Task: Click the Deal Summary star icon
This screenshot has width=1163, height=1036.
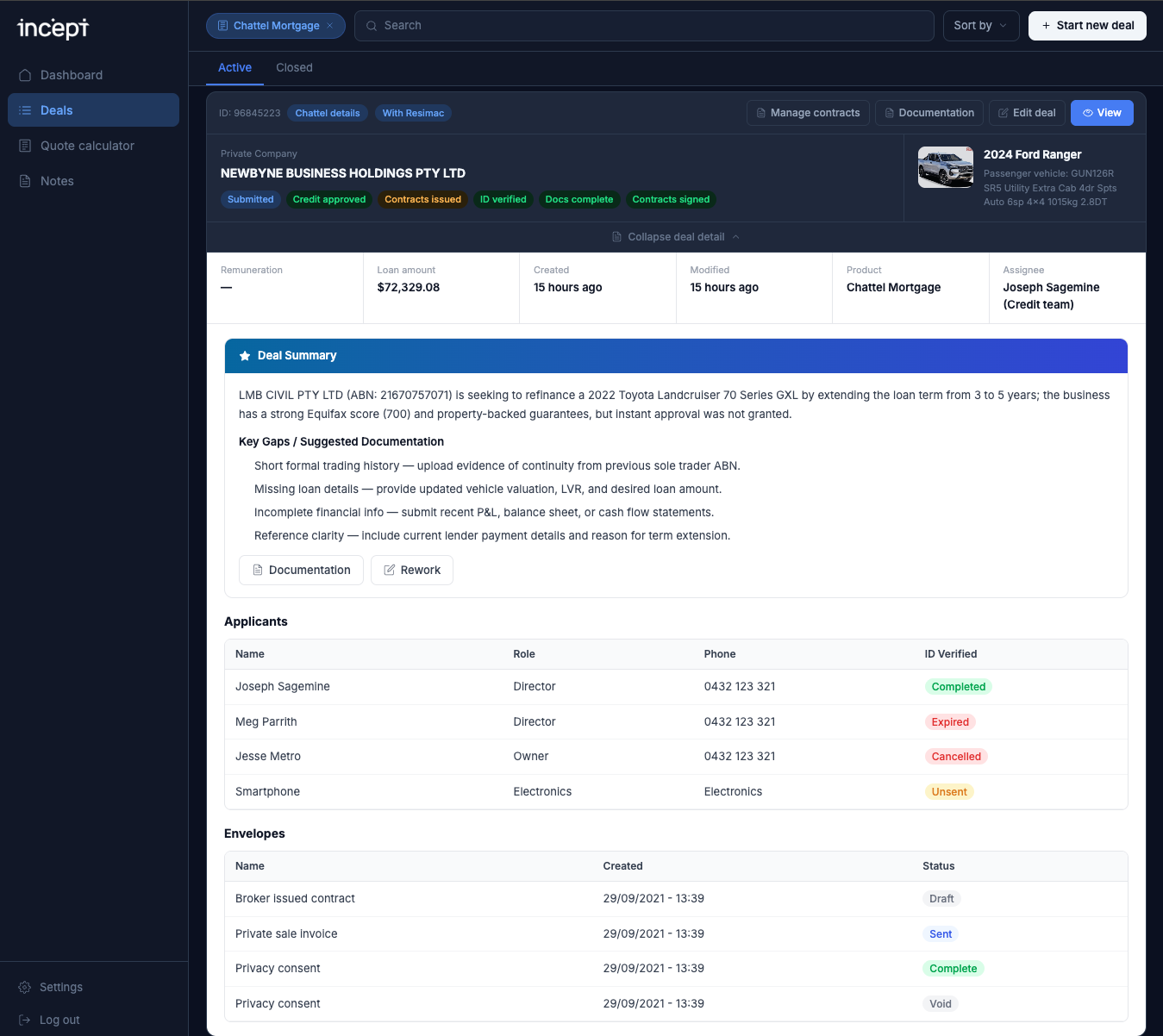Action: tap(245, 356)
